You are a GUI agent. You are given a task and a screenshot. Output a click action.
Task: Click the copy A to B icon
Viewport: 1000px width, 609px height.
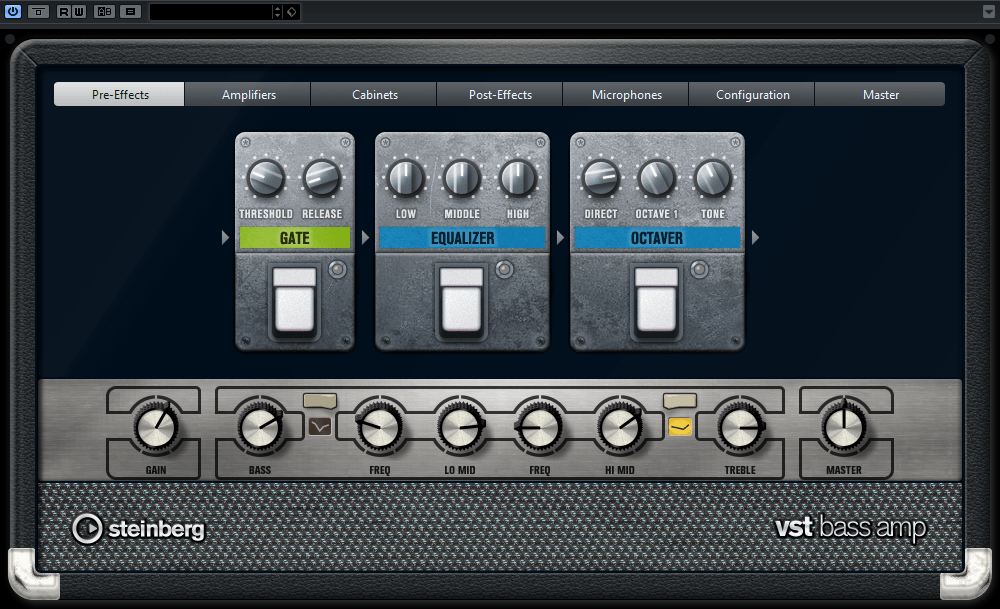[x=130, y=12]
